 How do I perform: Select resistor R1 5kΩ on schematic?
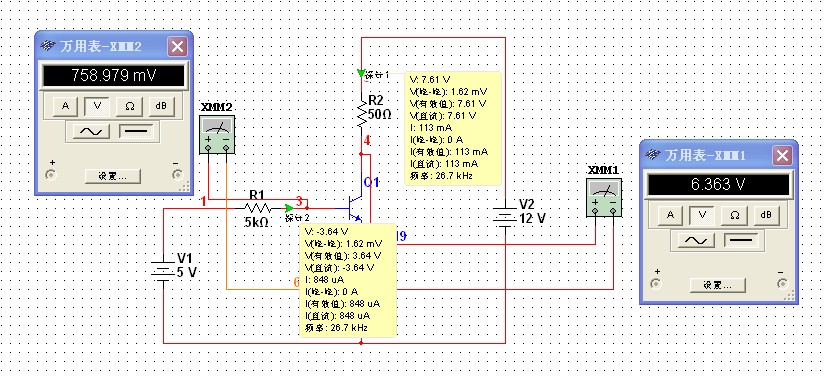pos(256,208)
